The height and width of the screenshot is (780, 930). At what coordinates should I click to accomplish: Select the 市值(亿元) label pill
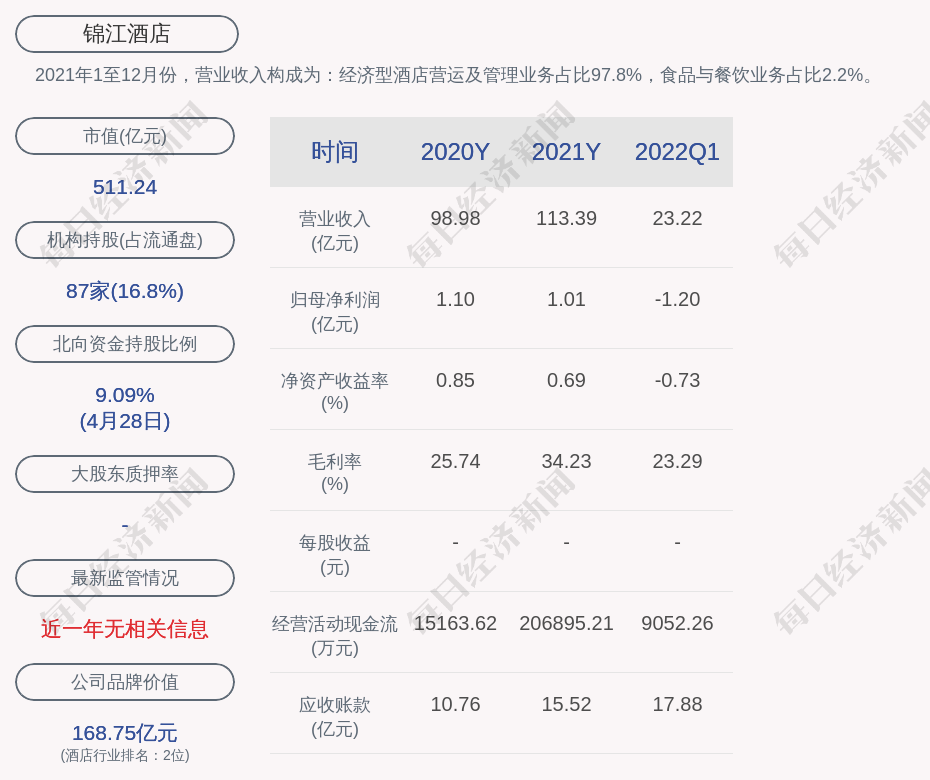[125, 136]
